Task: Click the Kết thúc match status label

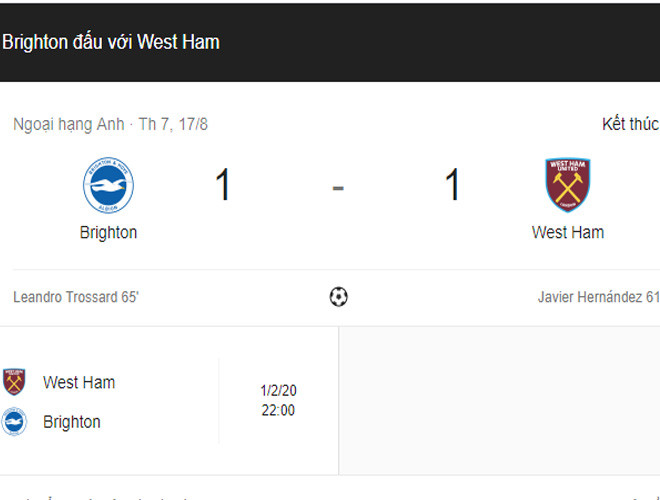Action: pyautogui.click(x=630, y=124)
